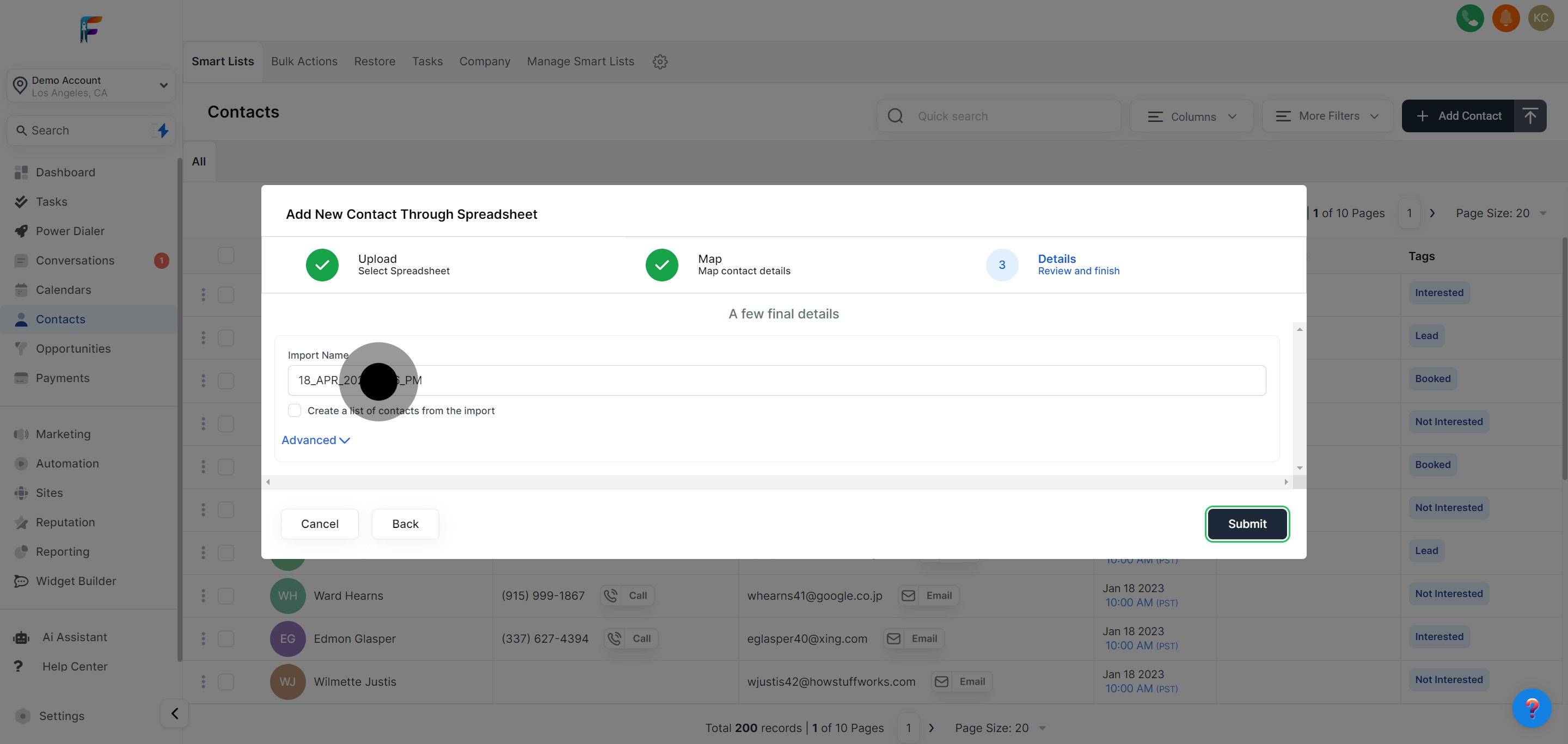The image size is (1568, 744).
Task: Open the Columns dropdown
Action: click(1191, 116)
